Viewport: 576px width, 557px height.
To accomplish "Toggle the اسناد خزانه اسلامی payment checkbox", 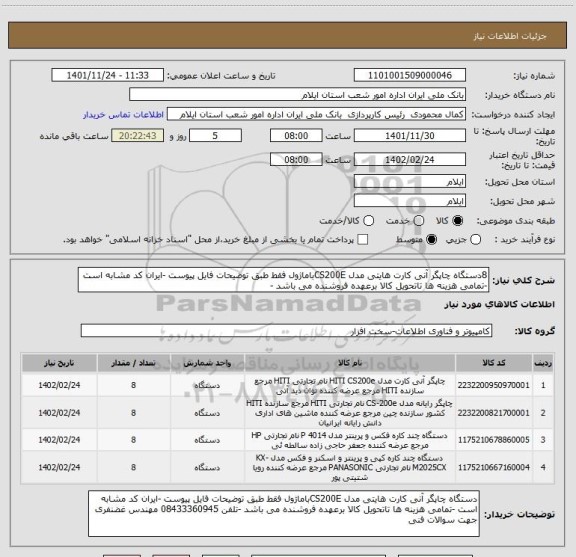I will tap(363, 240).
